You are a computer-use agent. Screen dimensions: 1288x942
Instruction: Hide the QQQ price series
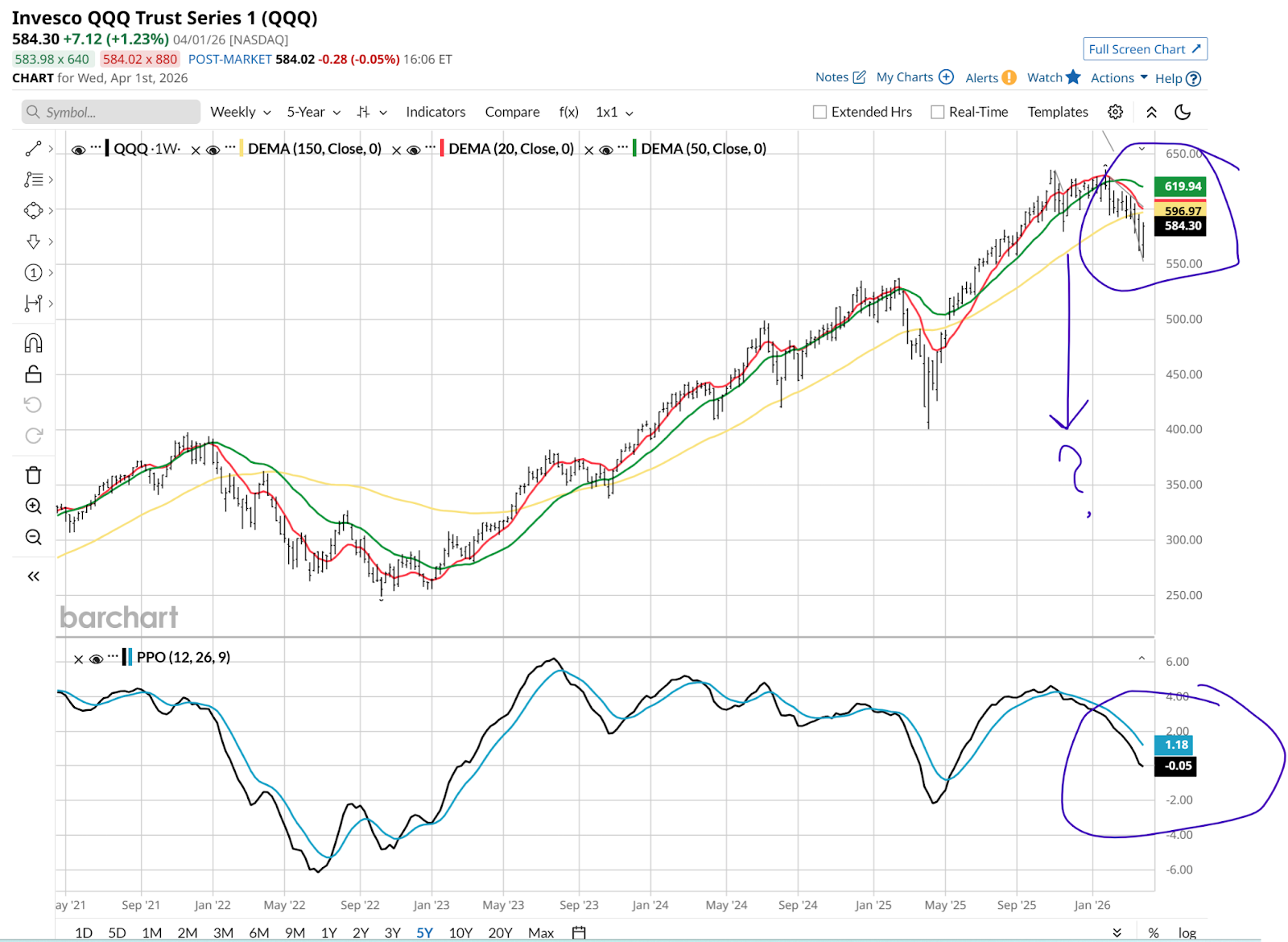78,150
